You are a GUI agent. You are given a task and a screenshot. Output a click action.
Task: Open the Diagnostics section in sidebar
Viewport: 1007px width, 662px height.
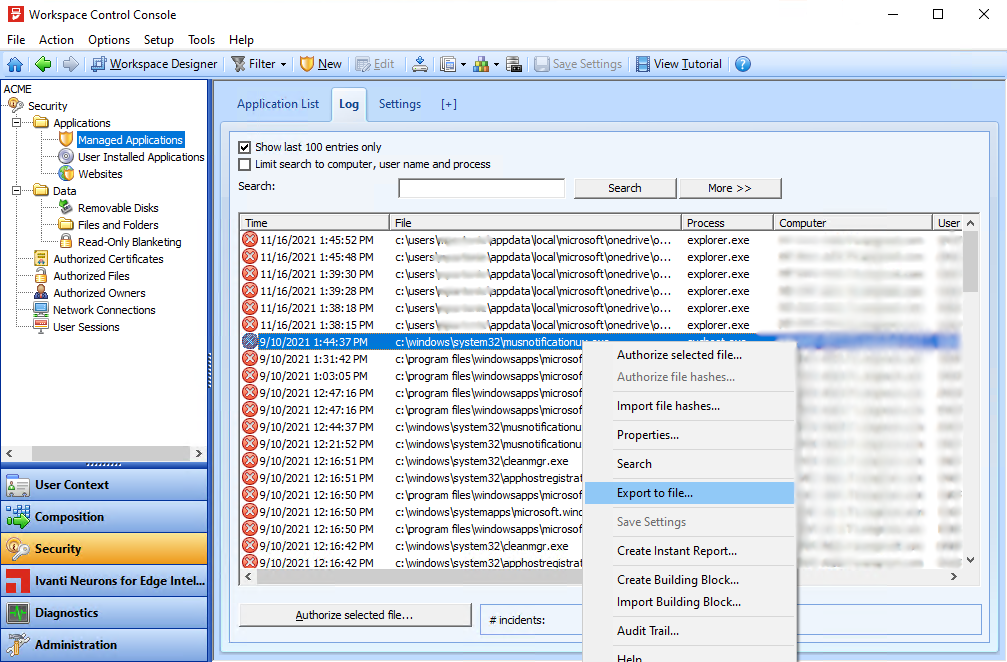click(66, 613)
